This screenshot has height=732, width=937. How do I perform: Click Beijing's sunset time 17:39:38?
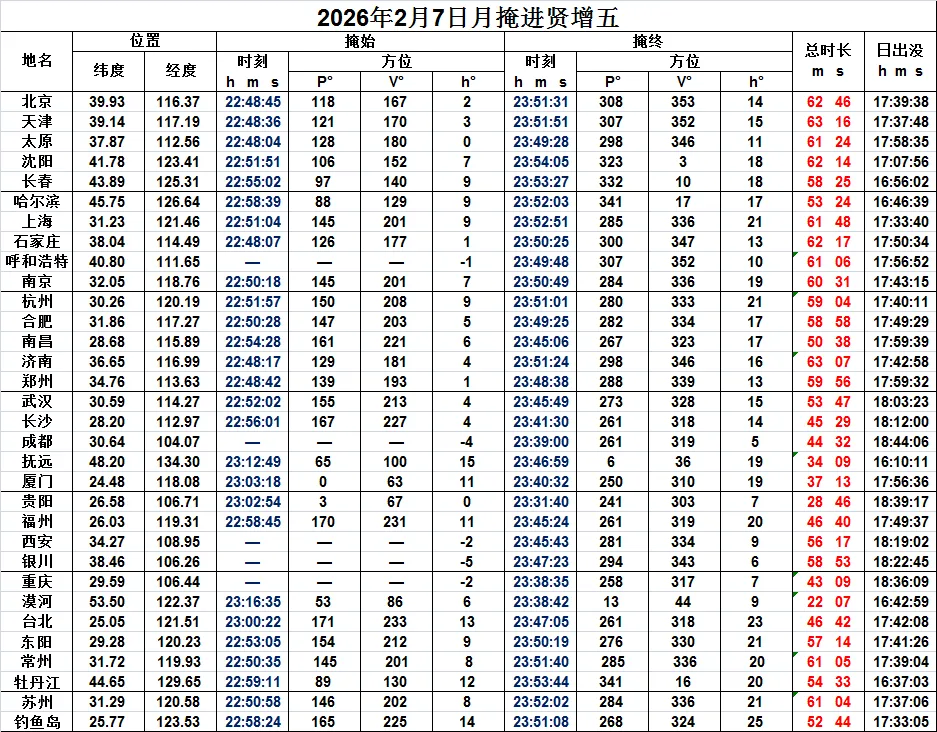click(901, 102)
